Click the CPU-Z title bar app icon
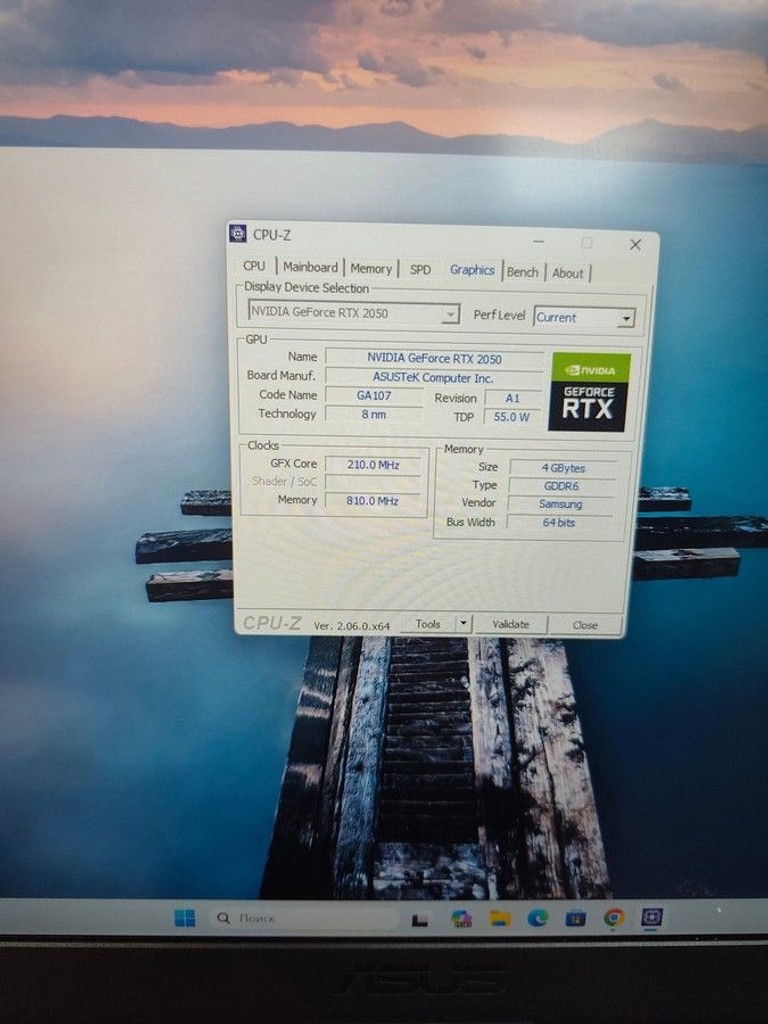Image resolution: width=768 pixels, height=1024 pixels. (238, 233)
